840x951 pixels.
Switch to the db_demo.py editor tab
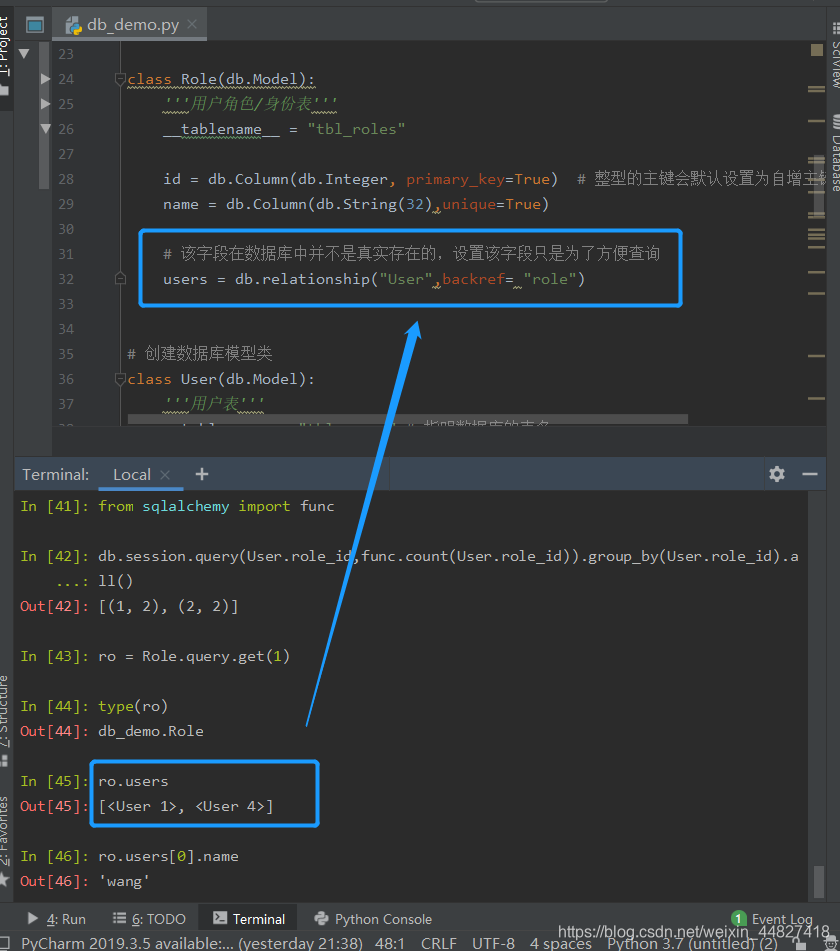(132, 25)
